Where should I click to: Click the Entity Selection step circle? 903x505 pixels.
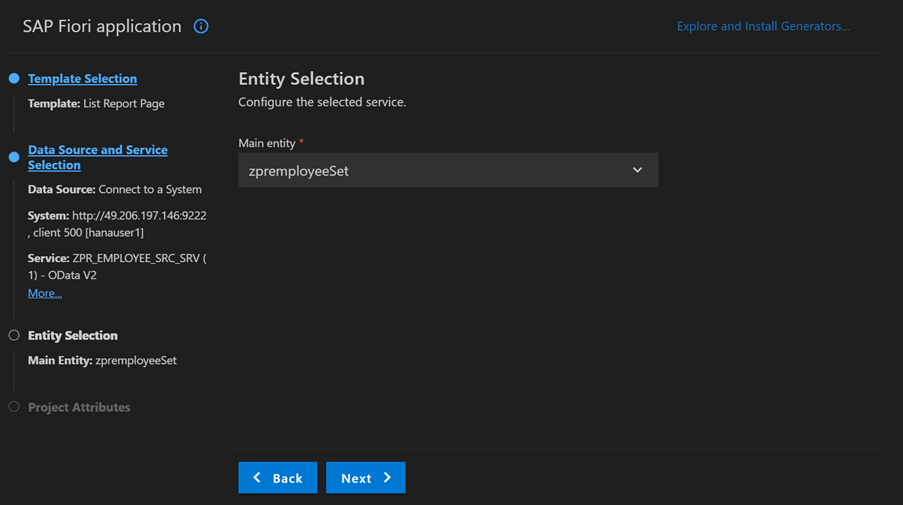pos(14,335)
